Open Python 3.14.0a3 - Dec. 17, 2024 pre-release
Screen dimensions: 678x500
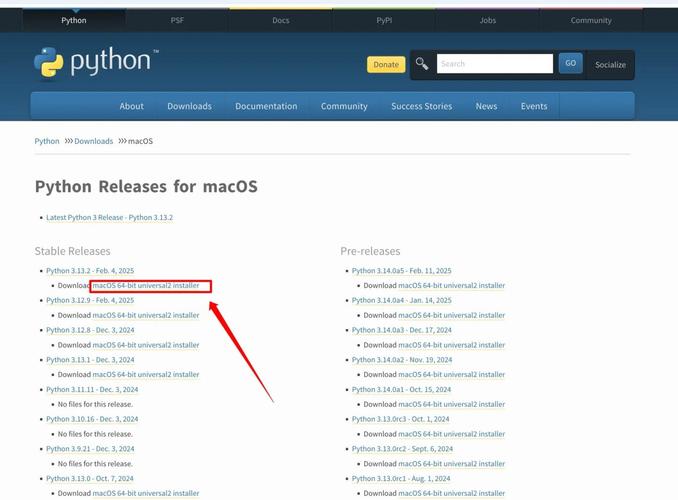coord(402,330)
